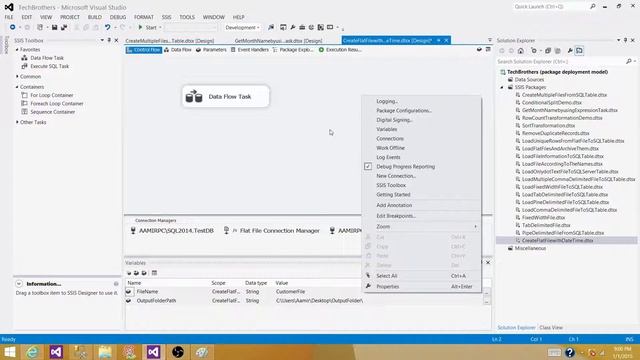This screenshot has height=360, width=640.
Task: Undo the last action
Action: click(107, 27)
